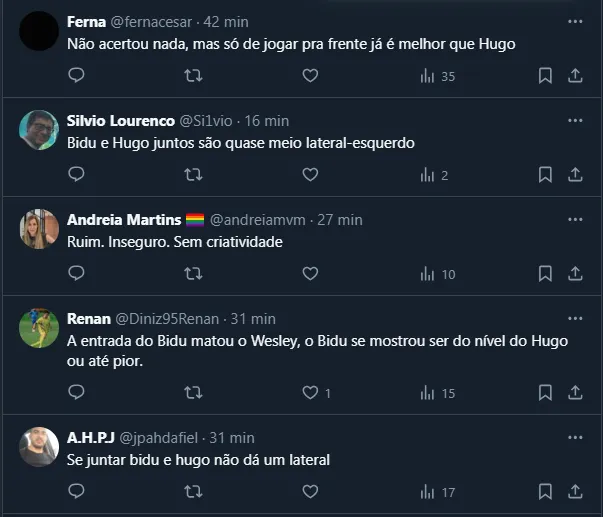The image size is (603, 517).
Task: Expand more options for A.H.P.J's tweet
Action: 575,437
